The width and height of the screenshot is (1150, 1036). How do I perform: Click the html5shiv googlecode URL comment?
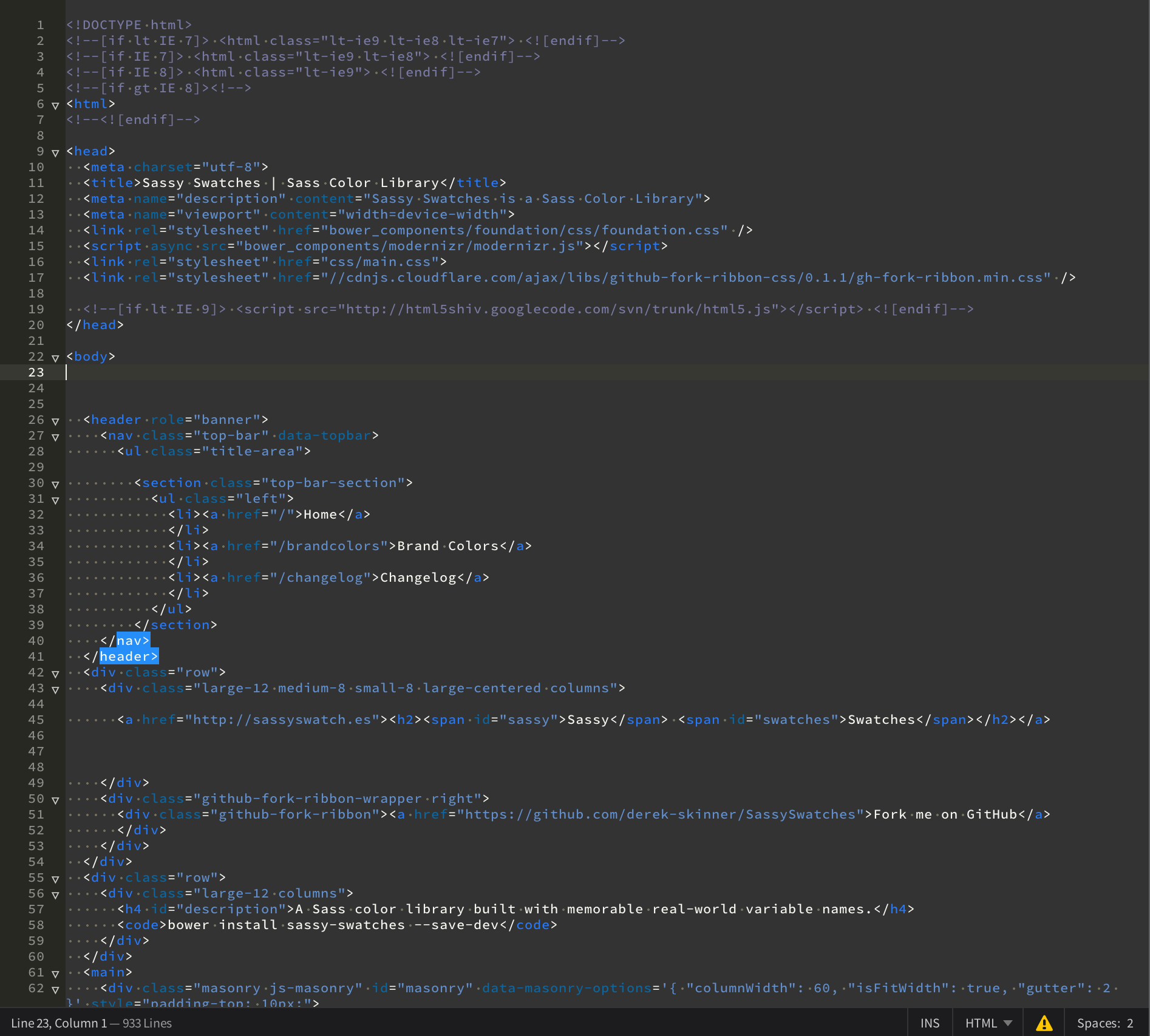(559, 309)
